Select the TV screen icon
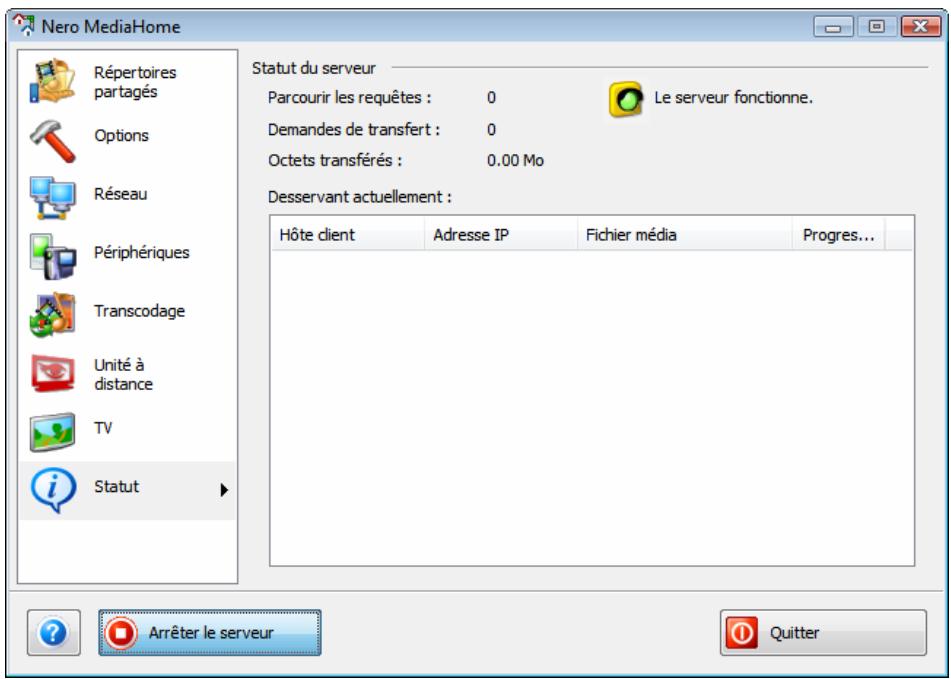The image size is (951, 679). [53, 432]
